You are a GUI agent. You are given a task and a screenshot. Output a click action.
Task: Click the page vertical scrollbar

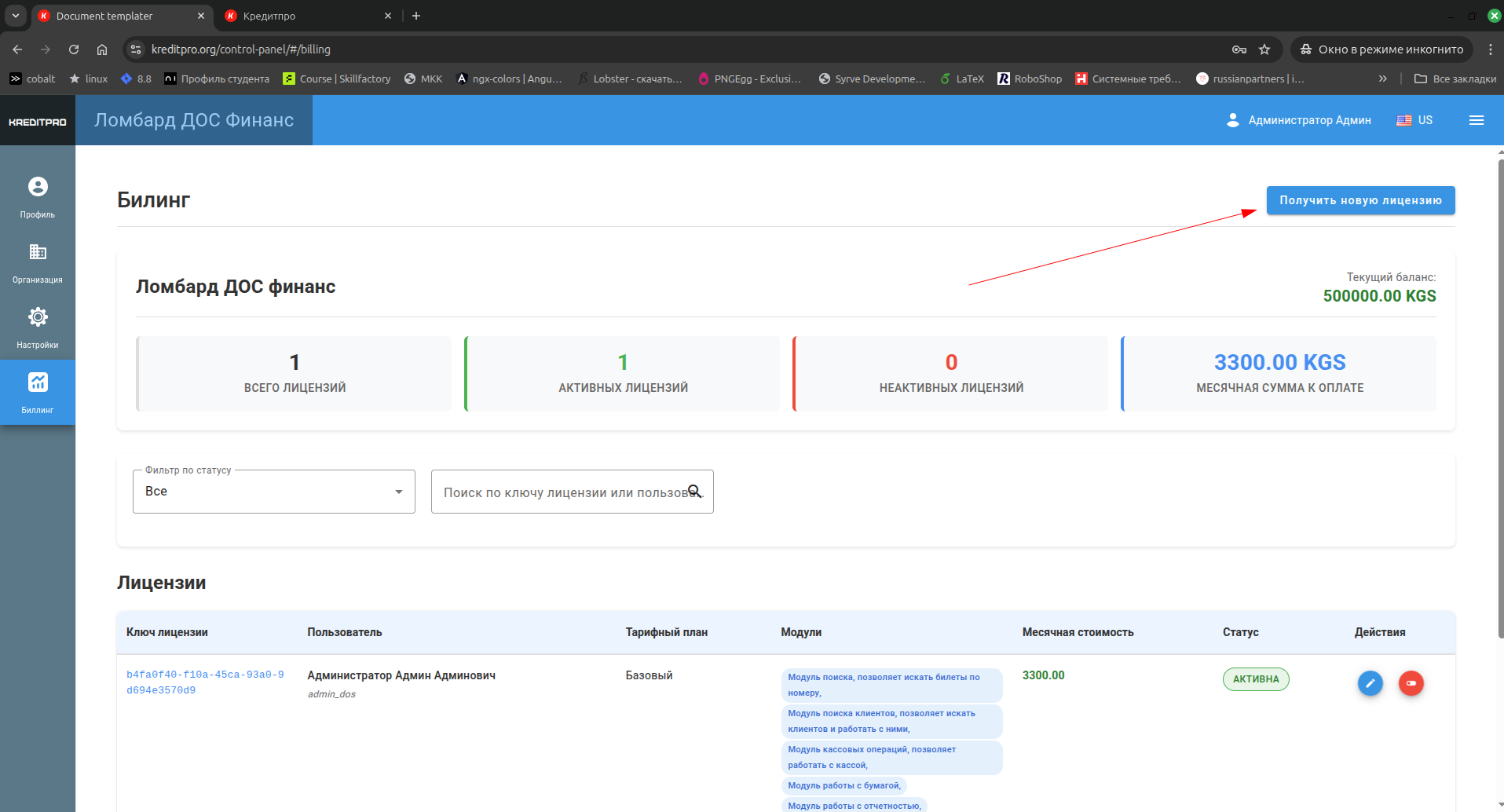point(1499,393)
